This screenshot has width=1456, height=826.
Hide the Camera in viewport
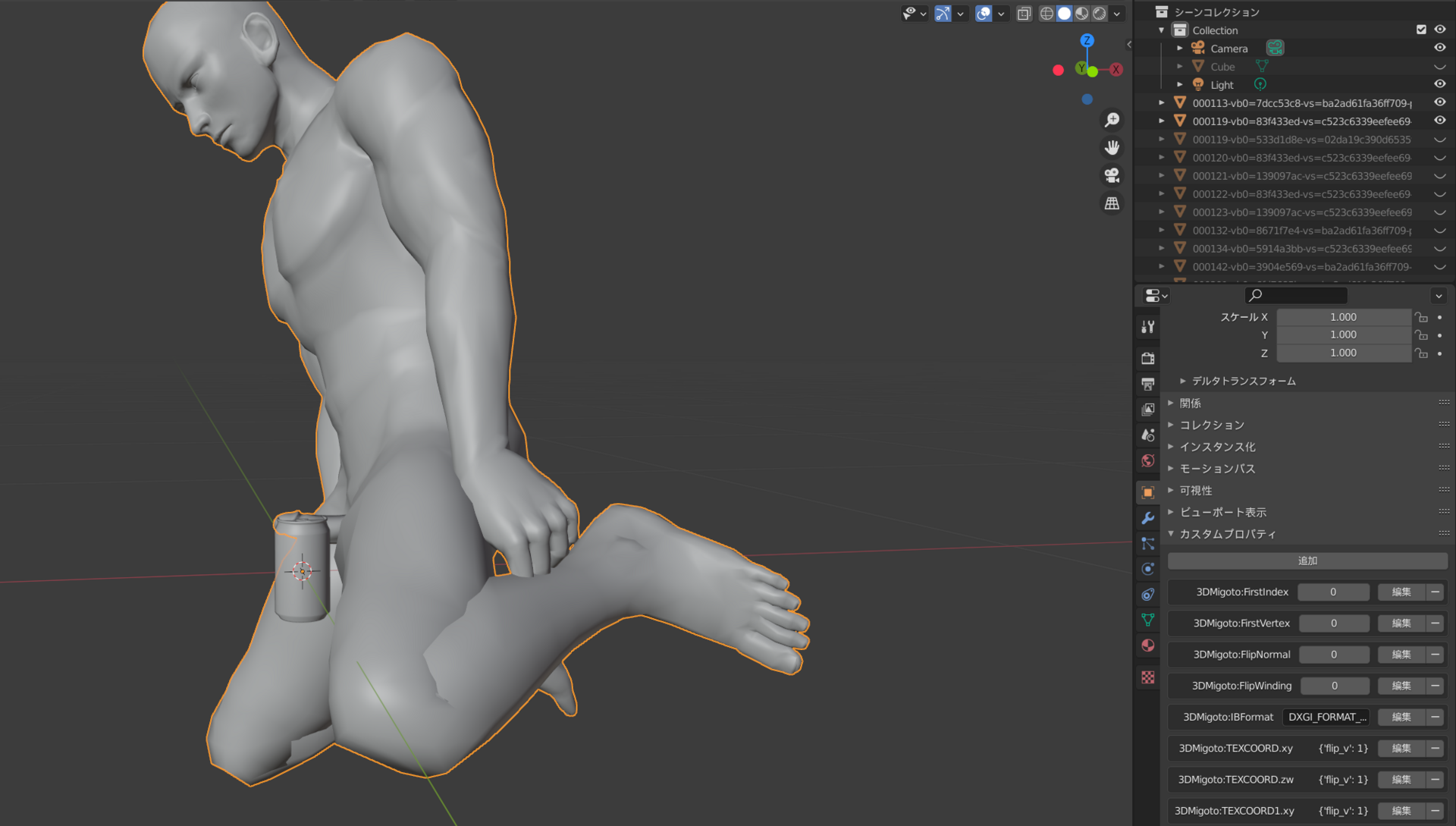[x=1439, y=48]
